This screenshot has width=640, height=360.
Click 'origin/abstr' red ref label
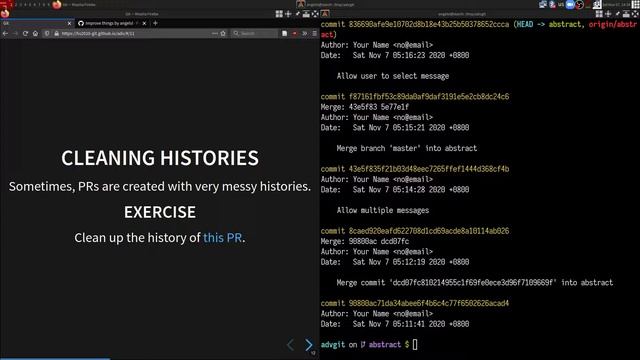point(612,24)
